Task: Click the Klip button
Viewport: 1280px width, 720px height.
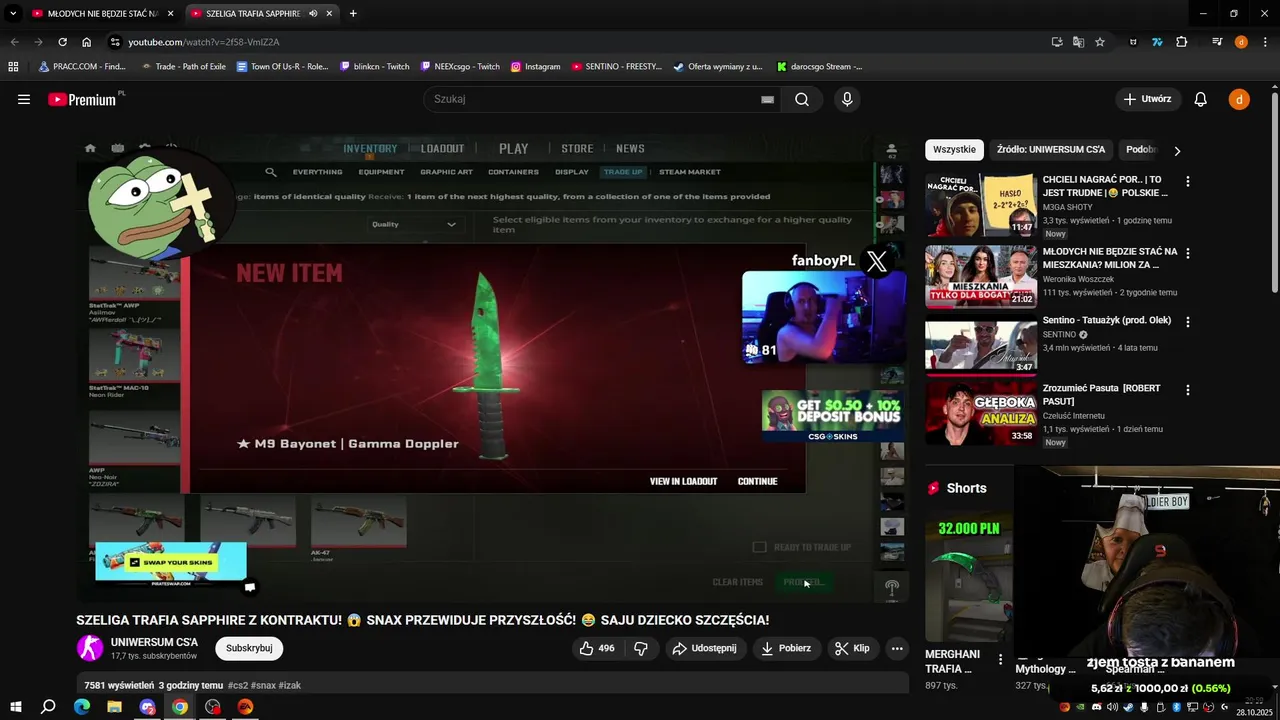Action: click(852, 648)
